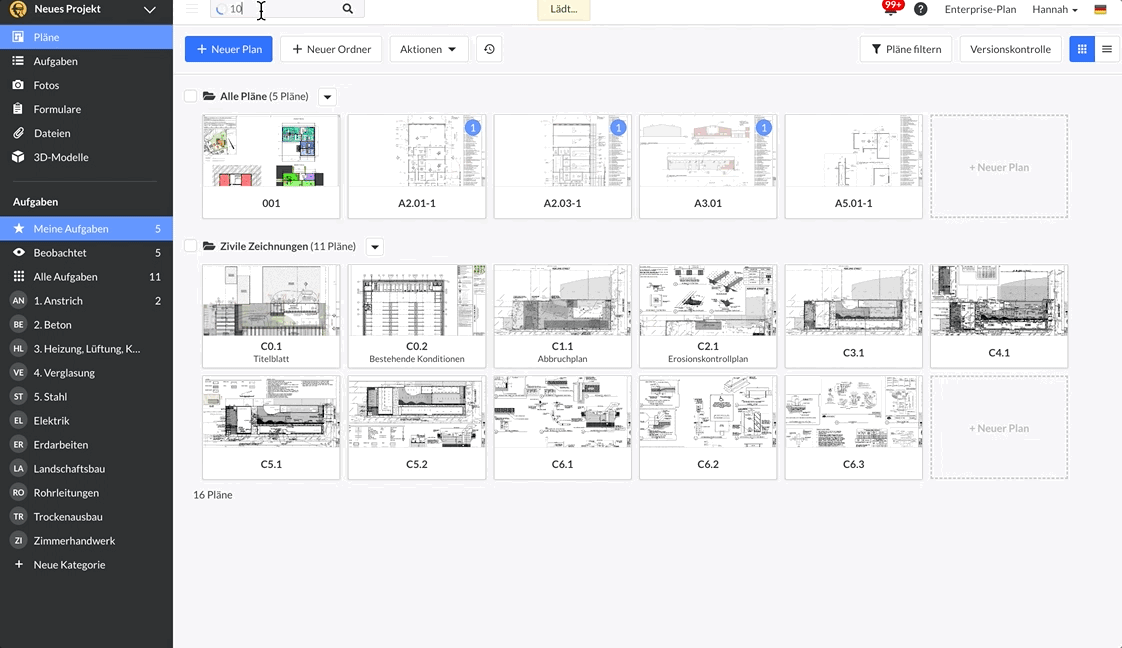Open the Hannah user menu
The height and width of the screenshot is (648, 1122).
[1055, 9]
